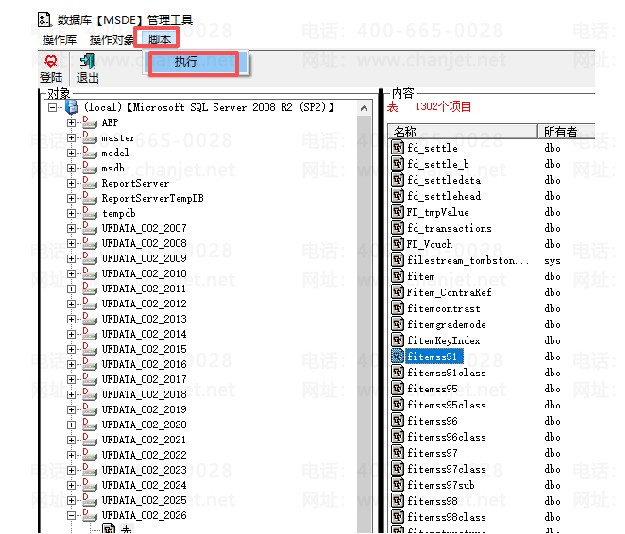Select the UFDATA_002_2022 database
Viewport: 625px width, 534px height.
144,455
